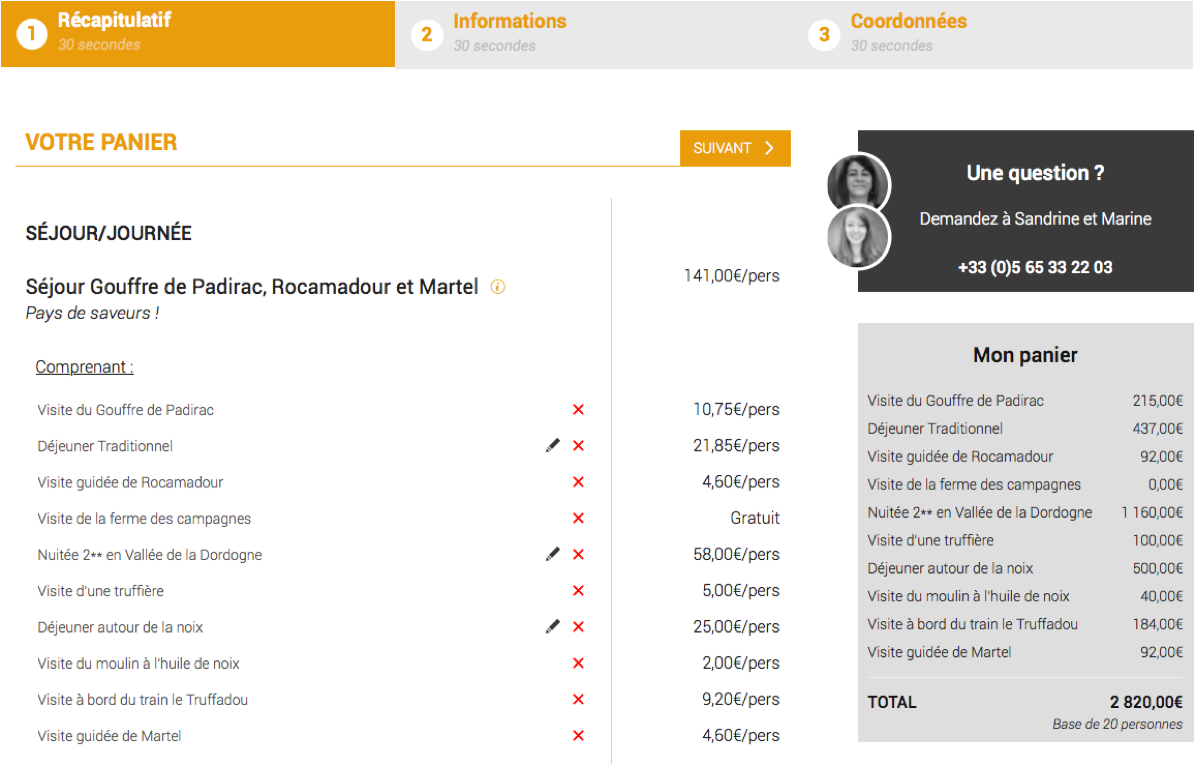The image size is (1195, 766).
Task: Remove Visite du Gouffre de Padirac item
Action: pyautogui.click(x=578, y=410)
